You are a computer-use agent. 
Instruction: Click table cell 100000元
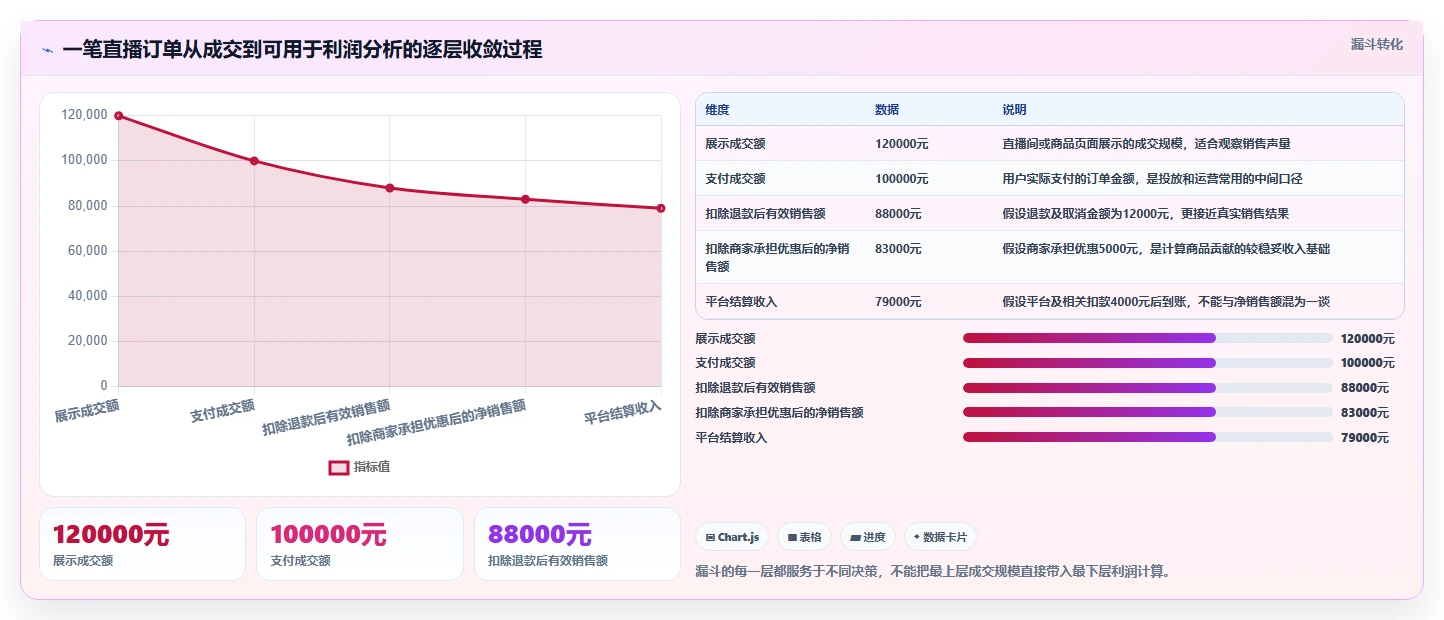[902, 179]
